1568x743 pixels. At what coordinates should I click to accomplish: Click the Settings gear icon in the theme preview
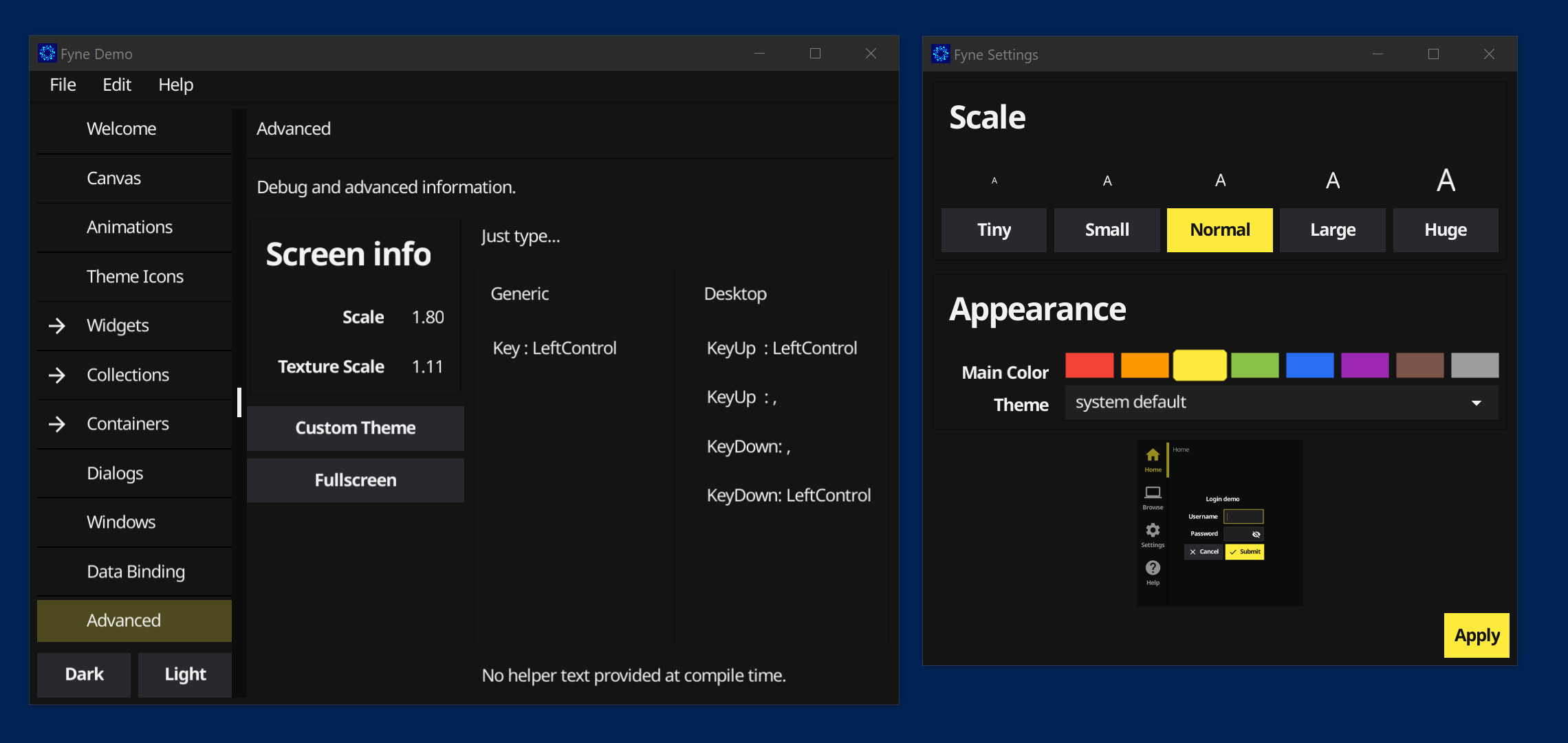[1153, 531]
